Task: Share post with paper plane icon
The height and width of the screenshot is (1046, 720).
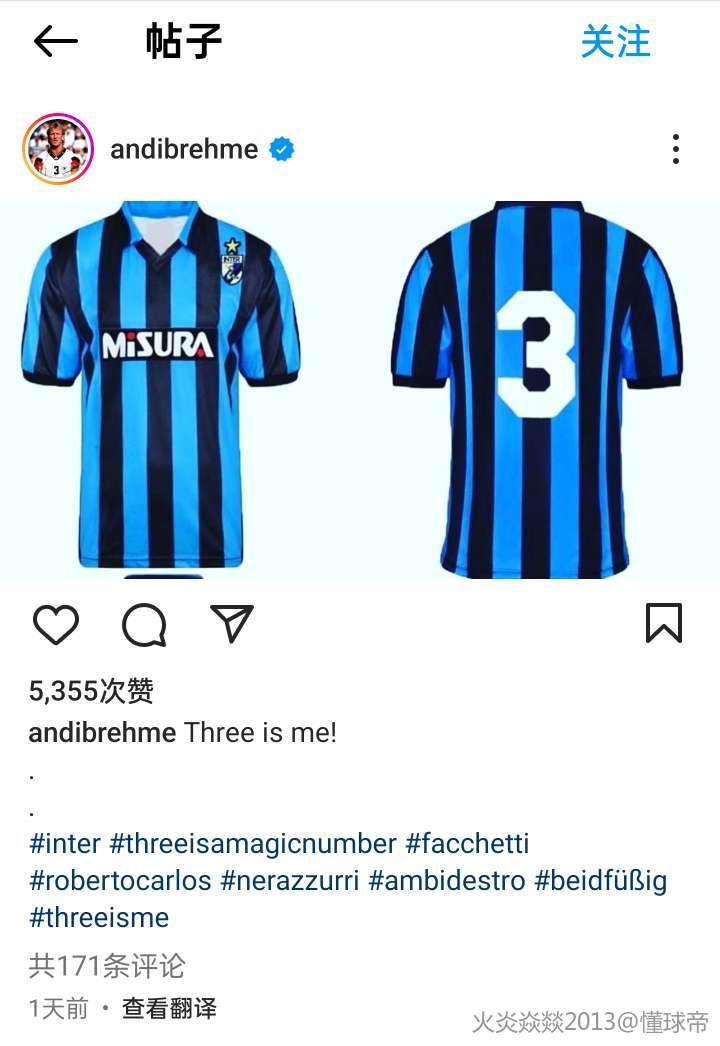Action: [x=232, y=623]
